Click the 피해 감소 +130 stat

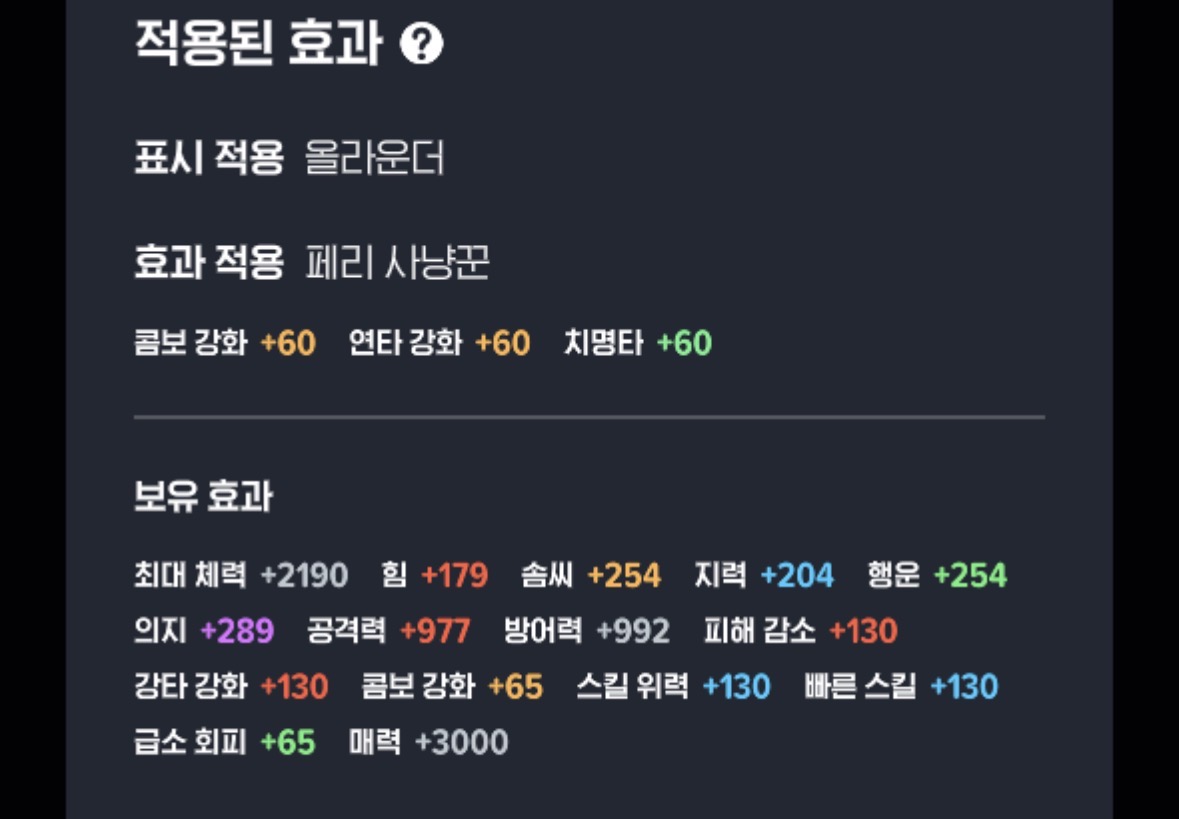[800, 631]
